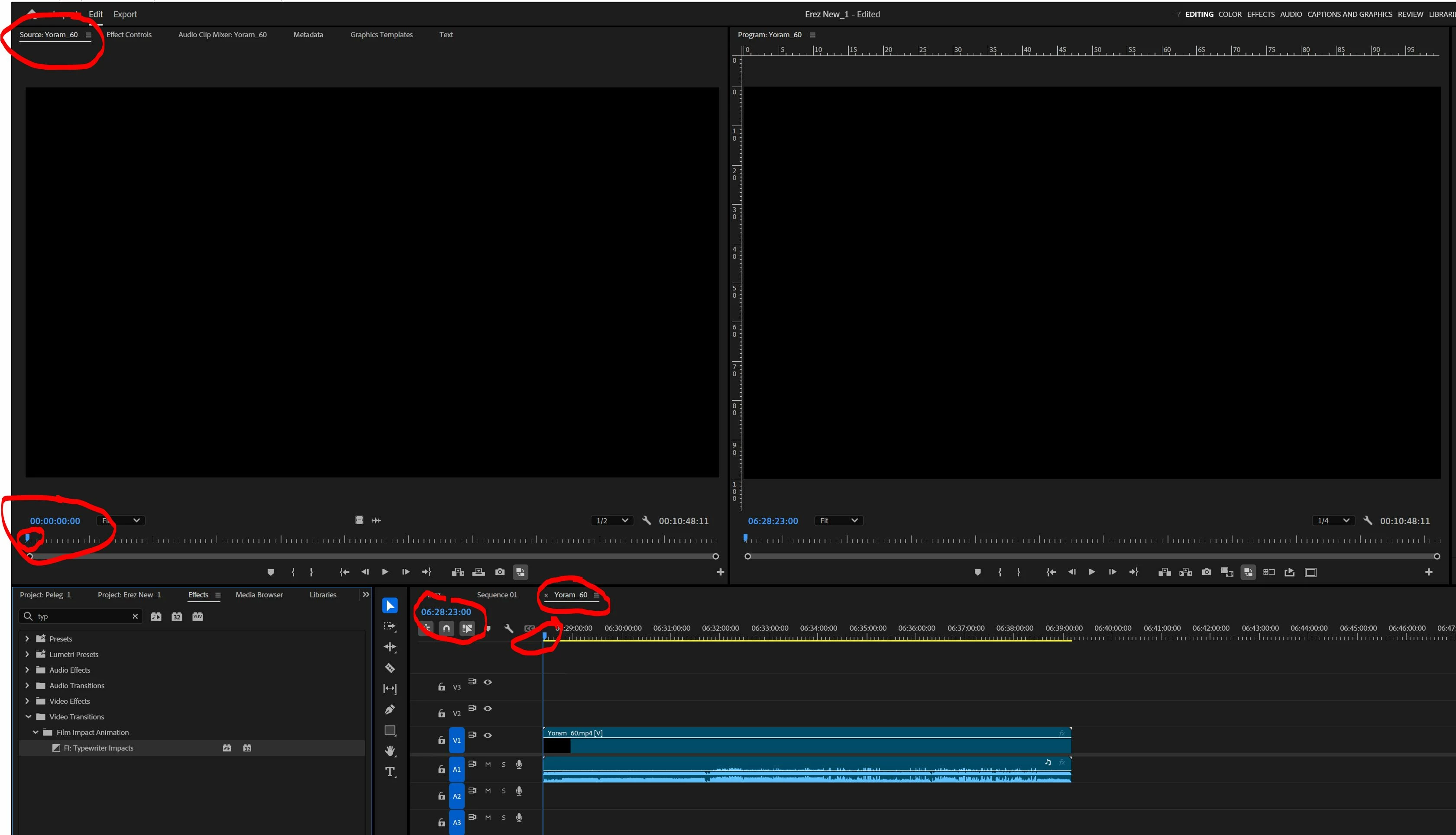Open the Export page
This screenshot has height=835, width=1456.
124,14
